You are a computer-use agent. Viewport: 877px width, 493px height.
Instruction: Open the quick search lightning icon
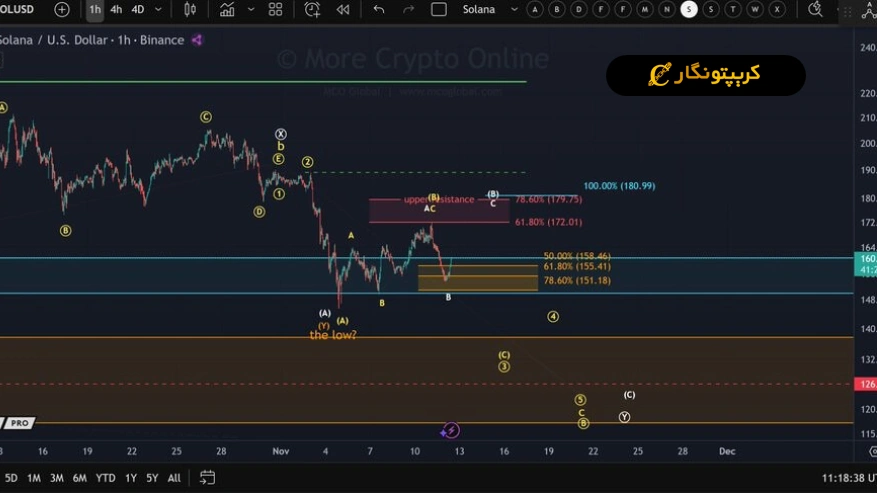(816, 10)
